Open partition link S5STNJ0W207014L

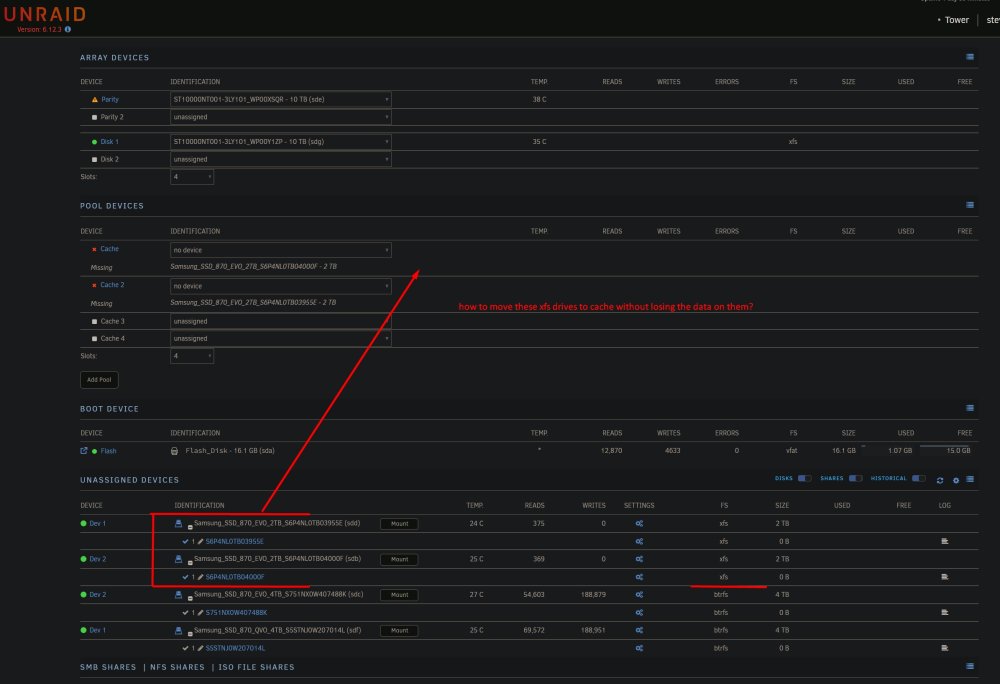pos(235,648)
